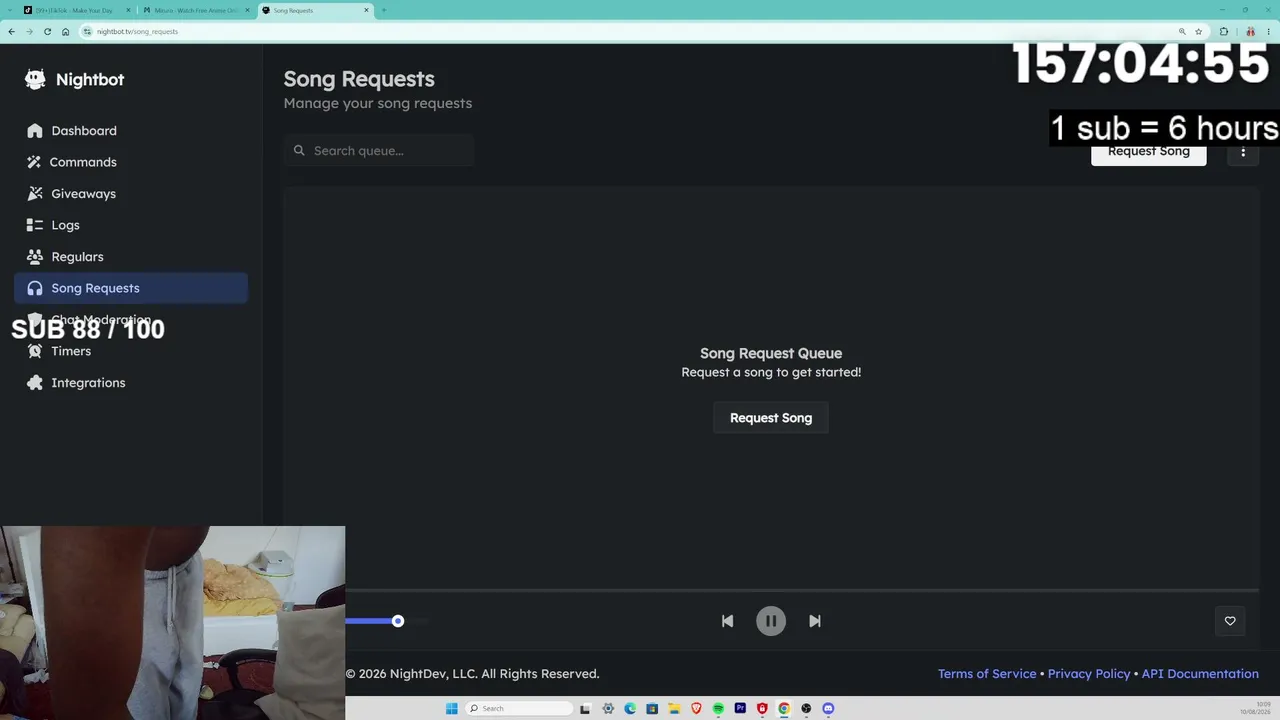Click the browser home button

pos(65,32)
